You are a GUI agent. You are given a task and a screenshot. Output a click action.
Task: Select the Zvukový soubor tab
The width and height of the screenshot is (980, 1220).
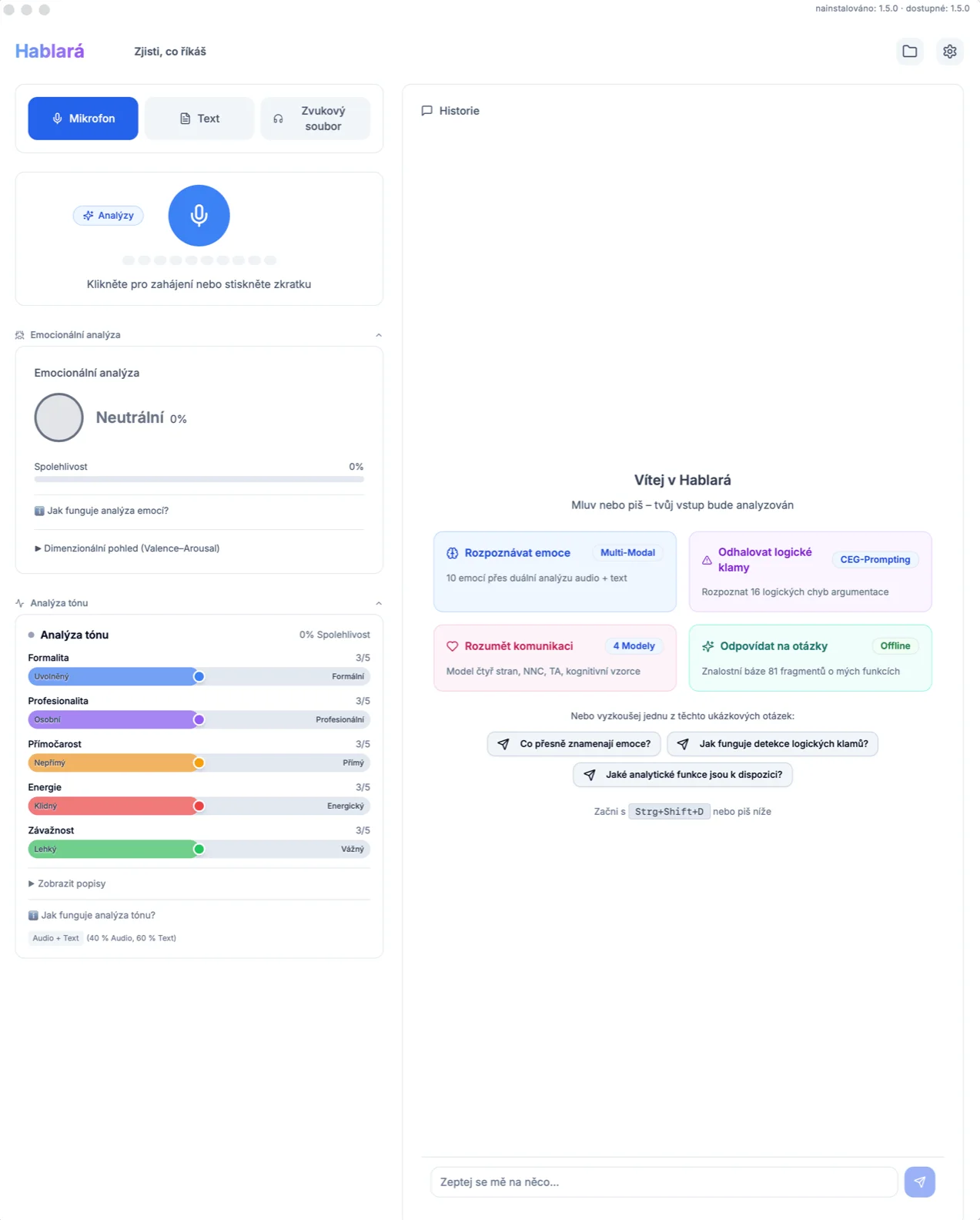point(315,119)
